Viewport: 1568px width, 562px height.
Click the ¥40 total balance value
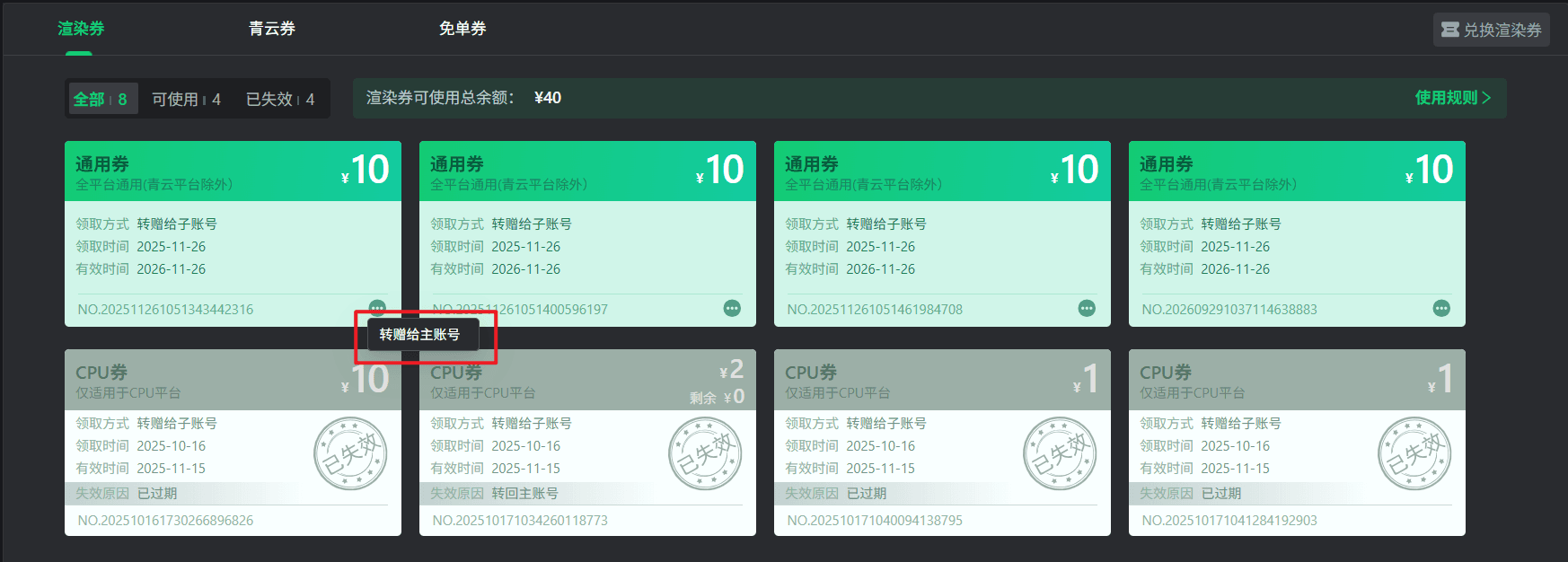[548, 98]
